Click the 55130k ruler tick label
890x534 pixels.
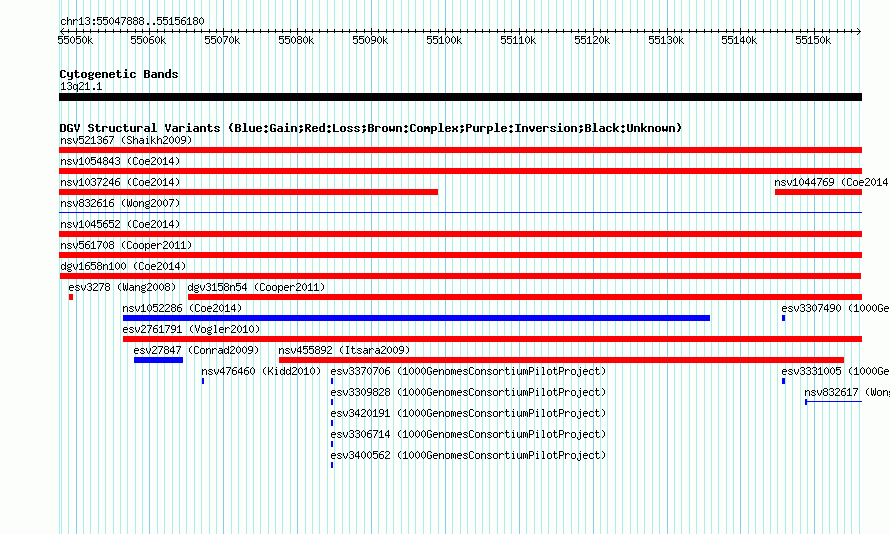[x=666, y=40]
